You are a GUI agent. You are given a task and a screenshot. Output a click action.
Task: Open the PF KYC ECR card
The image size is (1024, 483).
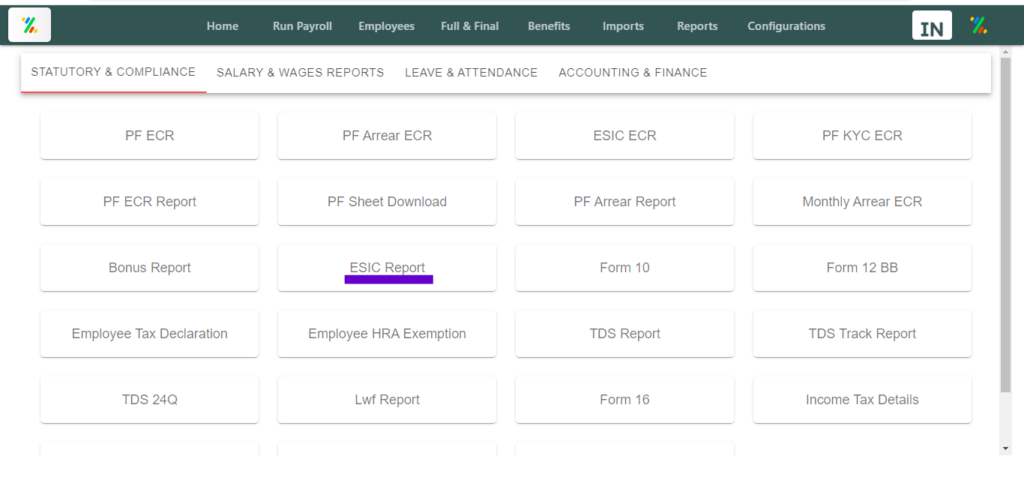[862, 136]
